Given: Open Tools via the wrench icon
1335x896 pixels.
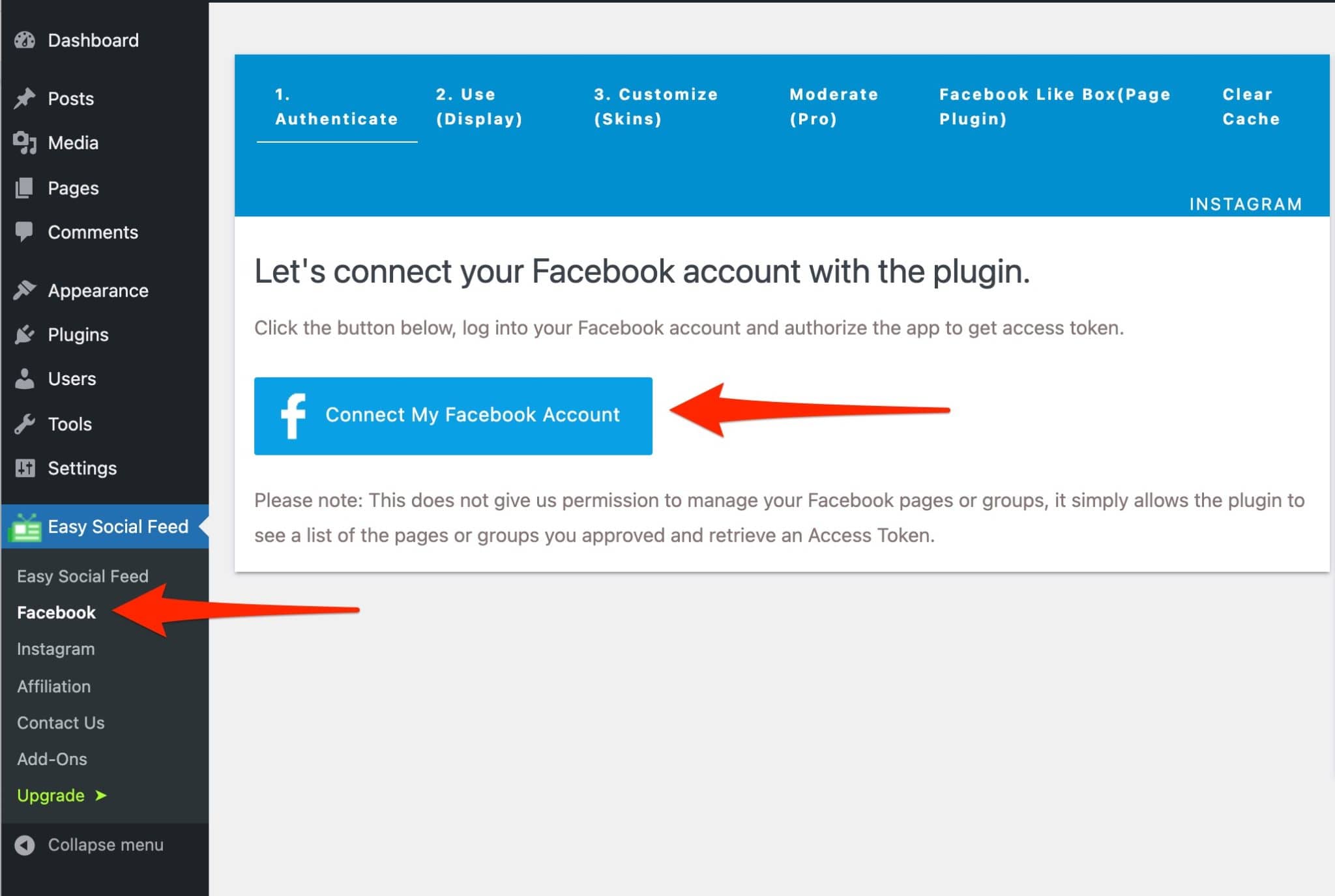Looking at the screenshot, I should click(25, 424).
